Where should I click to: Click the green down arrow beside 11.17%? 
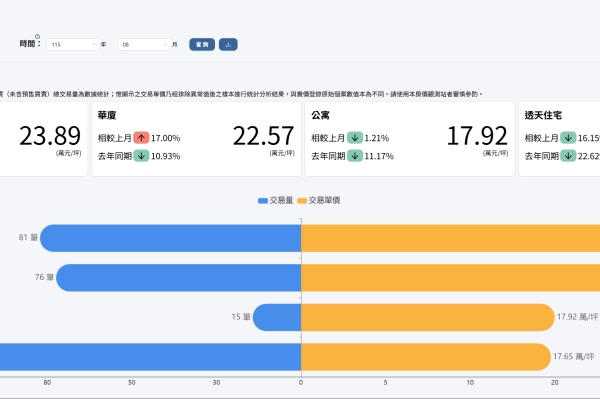[355, 156]
